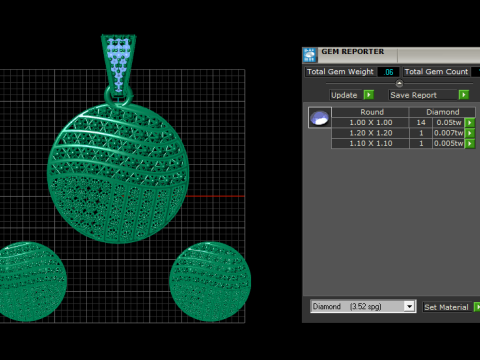This screenshot has width=480, height=360.
Task: Click green arrow for 1.10 X 1.10 row
Action: [470, 143]
